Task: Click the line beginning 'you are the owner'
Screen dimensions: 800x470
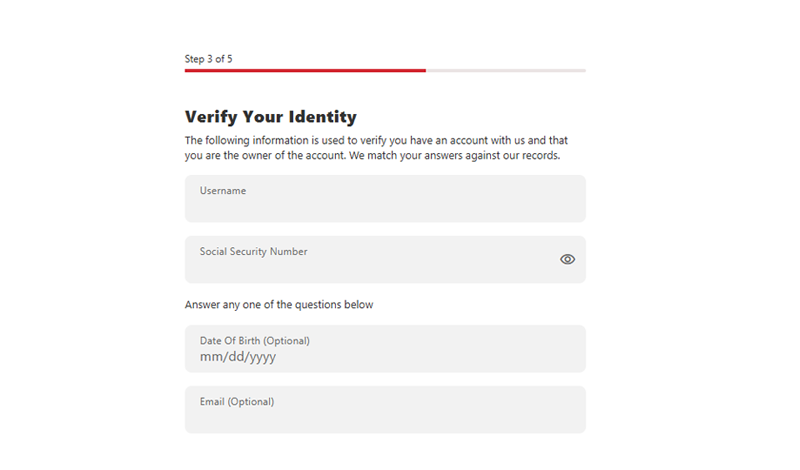Action: [372, 156]
